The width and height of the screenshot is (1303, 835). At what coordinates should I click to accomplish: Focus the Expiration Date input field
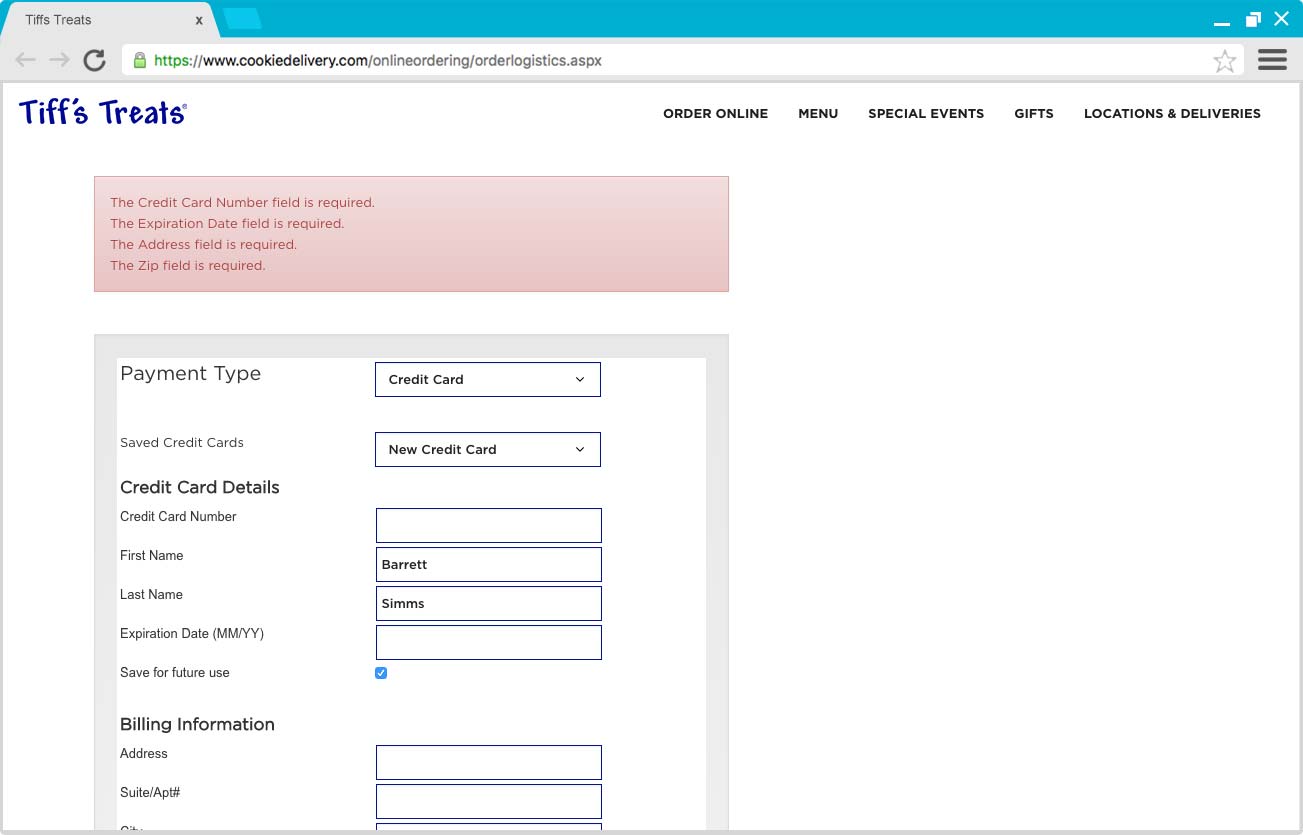tap(488, 643)
